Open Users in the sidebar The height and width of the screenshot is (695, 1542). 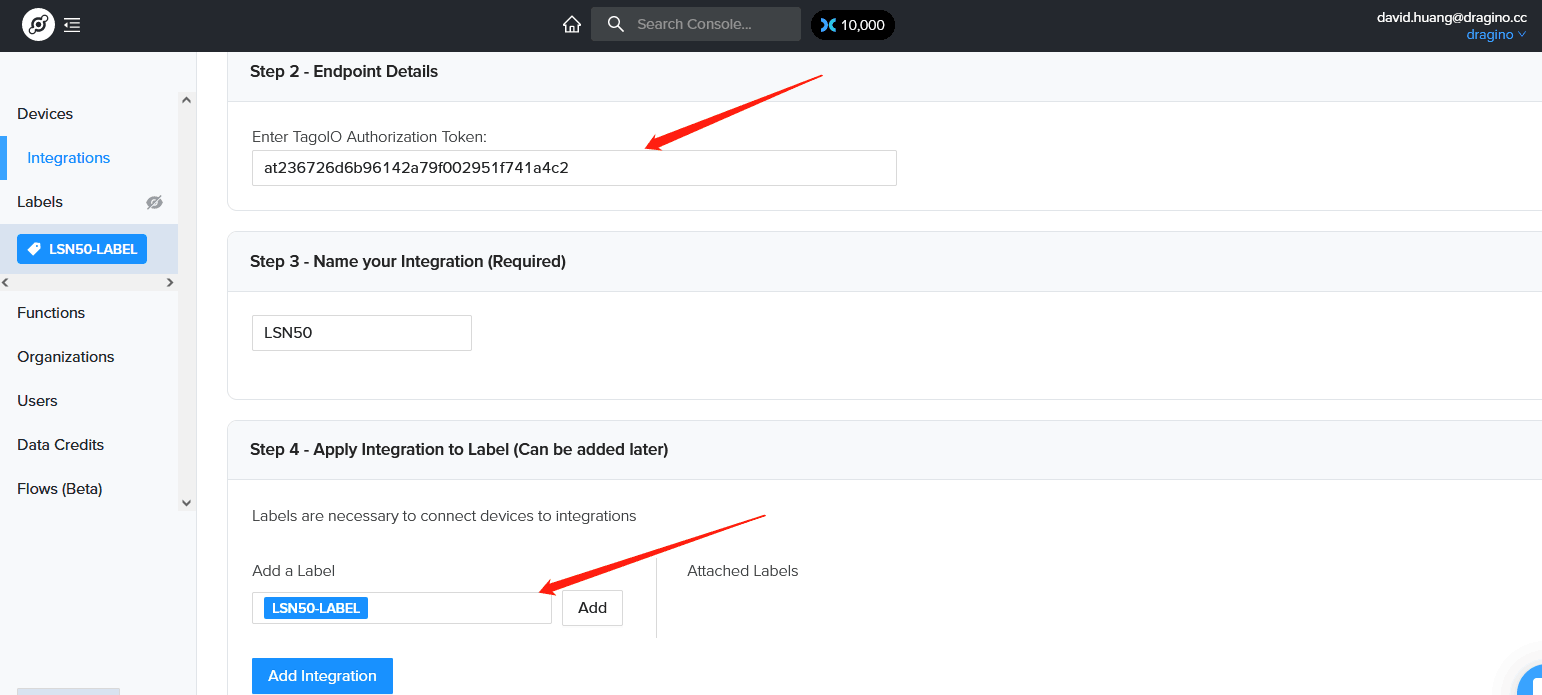coord(37,401)
